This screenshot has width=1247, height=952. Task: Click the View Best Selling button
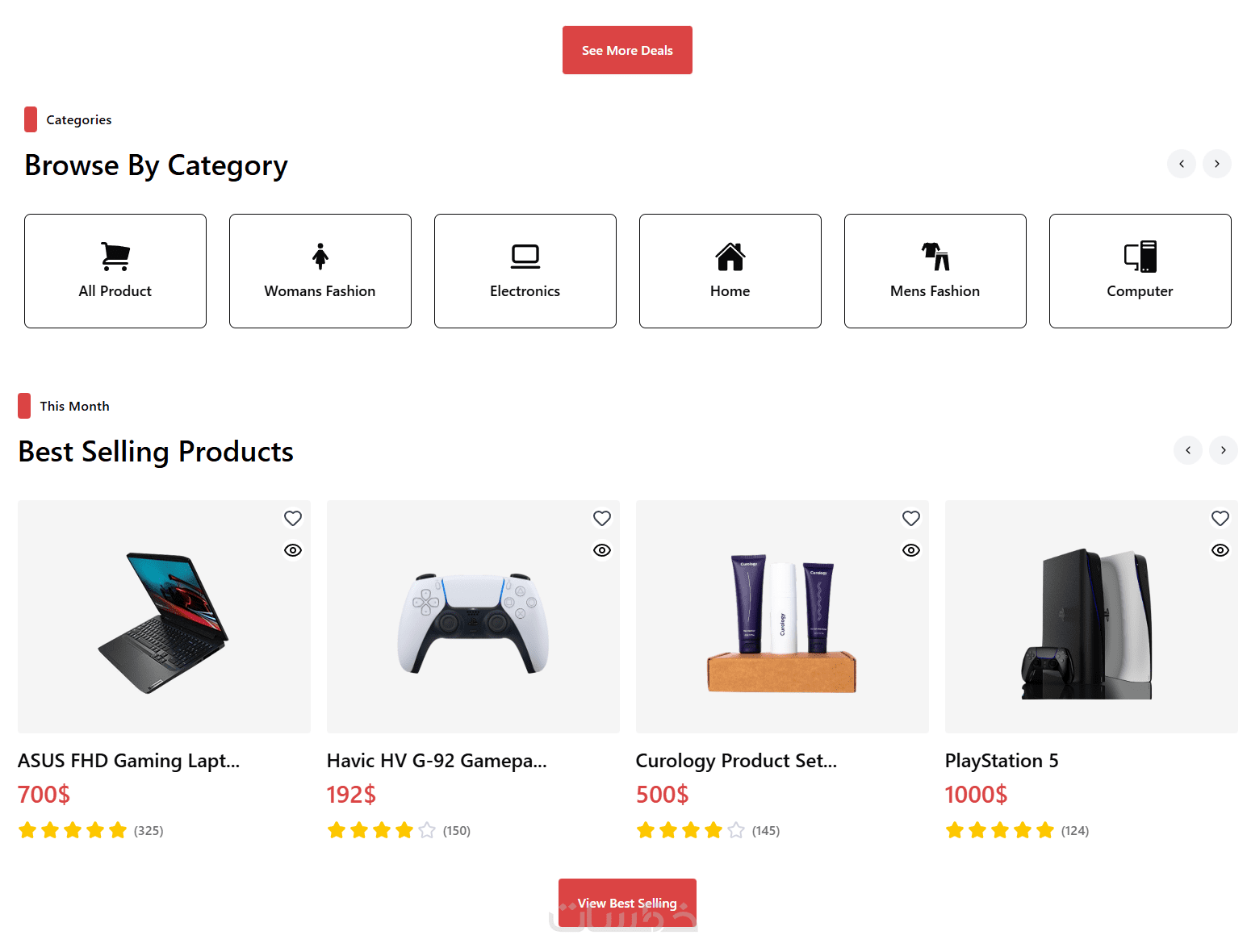(x=627, y=903)
